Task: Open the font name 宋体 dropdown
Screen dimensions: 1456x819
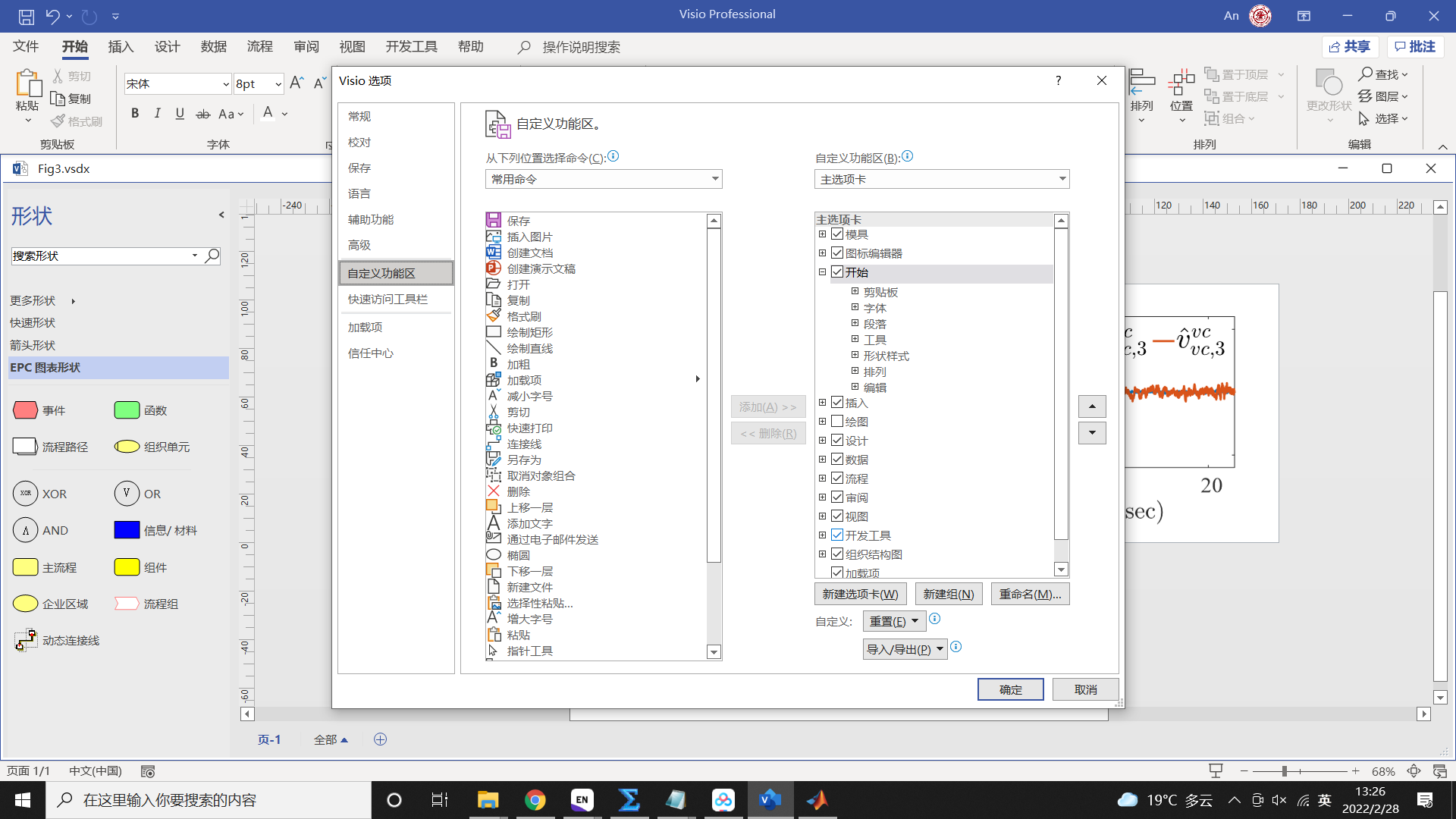Action: coord(226,83)
